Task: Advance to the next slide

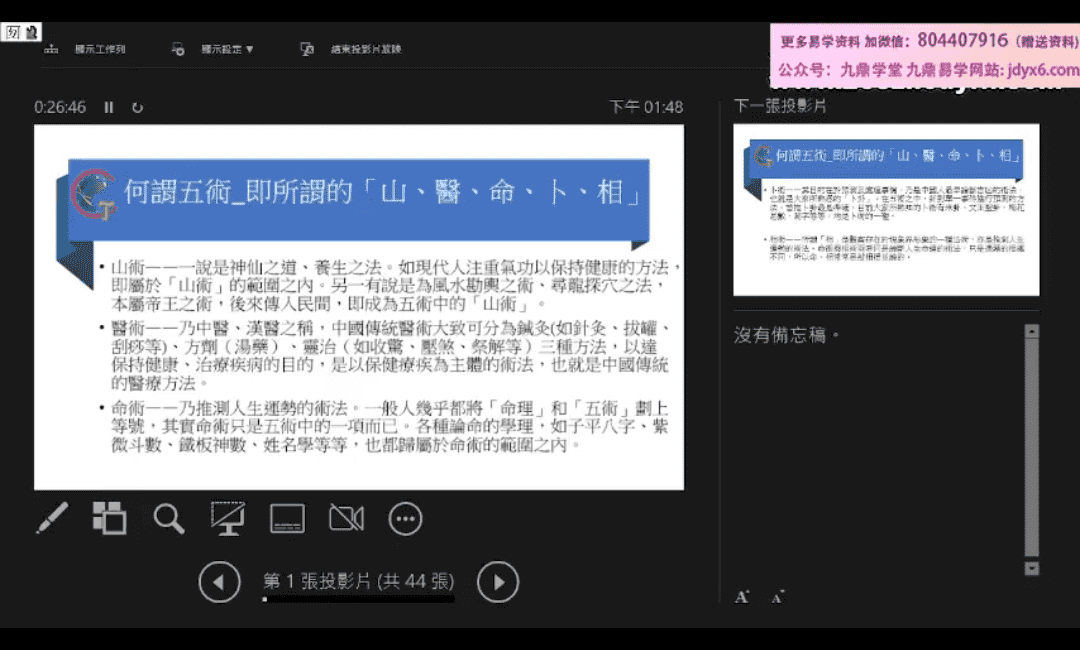Action: [x=498, y=581]
